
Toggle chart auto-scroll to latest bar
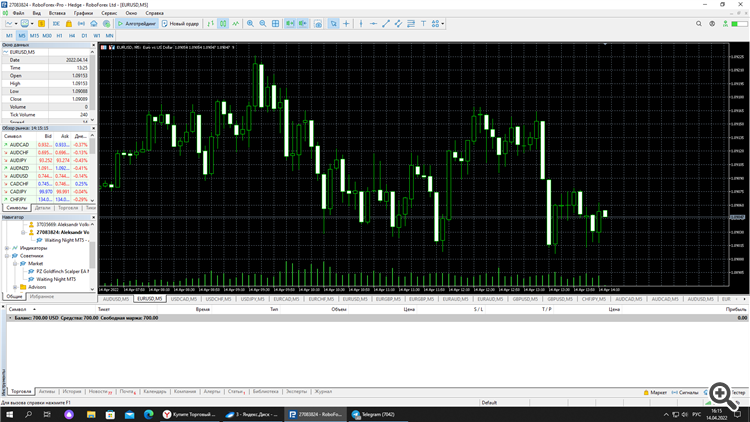click(290, 23)
